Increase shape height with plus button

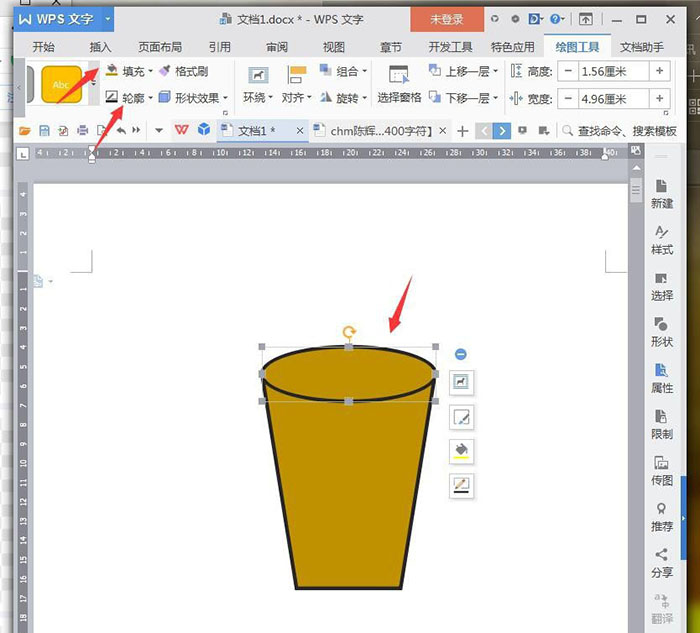659,71
